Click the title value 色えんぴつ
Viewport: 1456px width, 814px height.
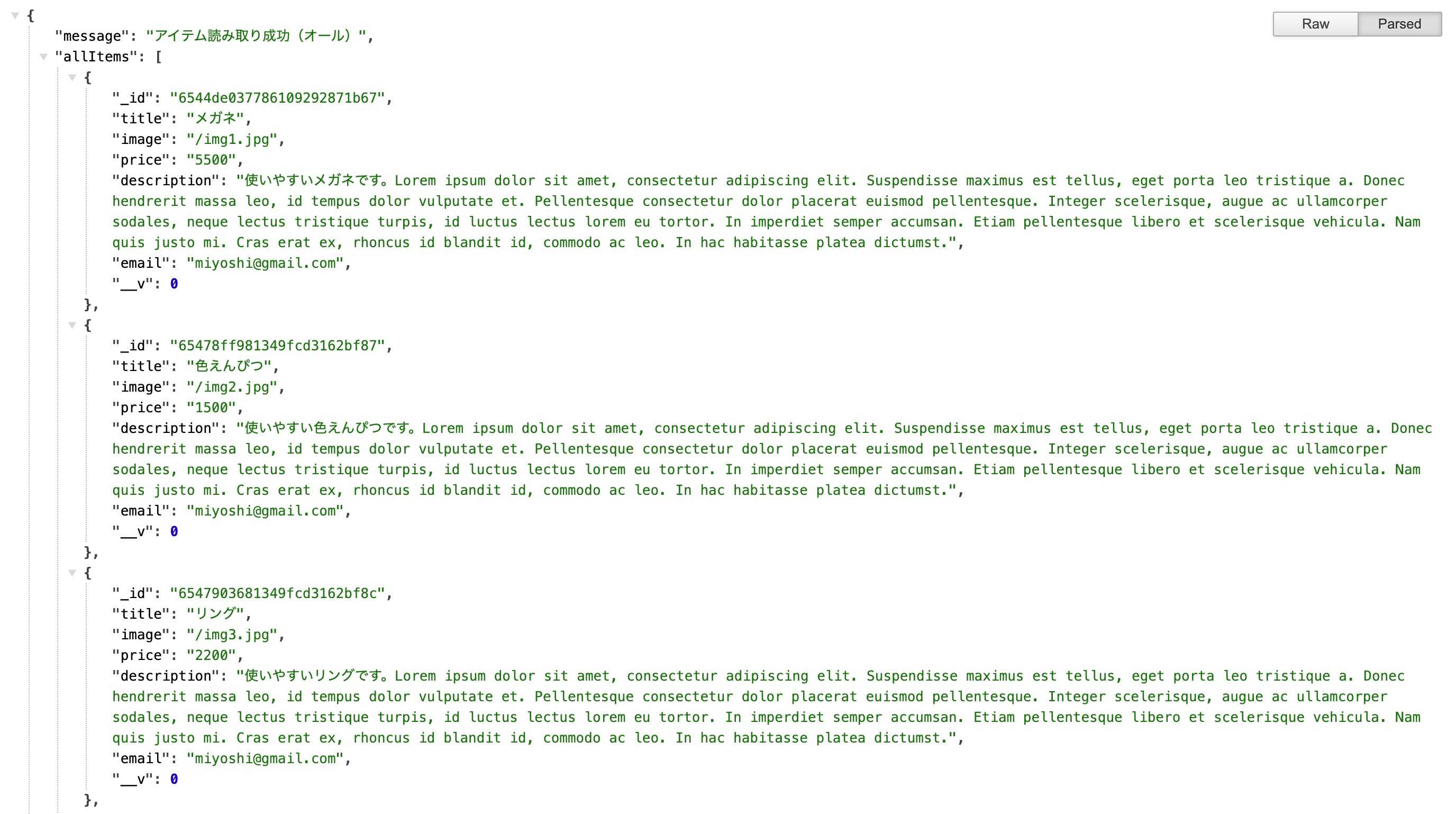(230, 366)
